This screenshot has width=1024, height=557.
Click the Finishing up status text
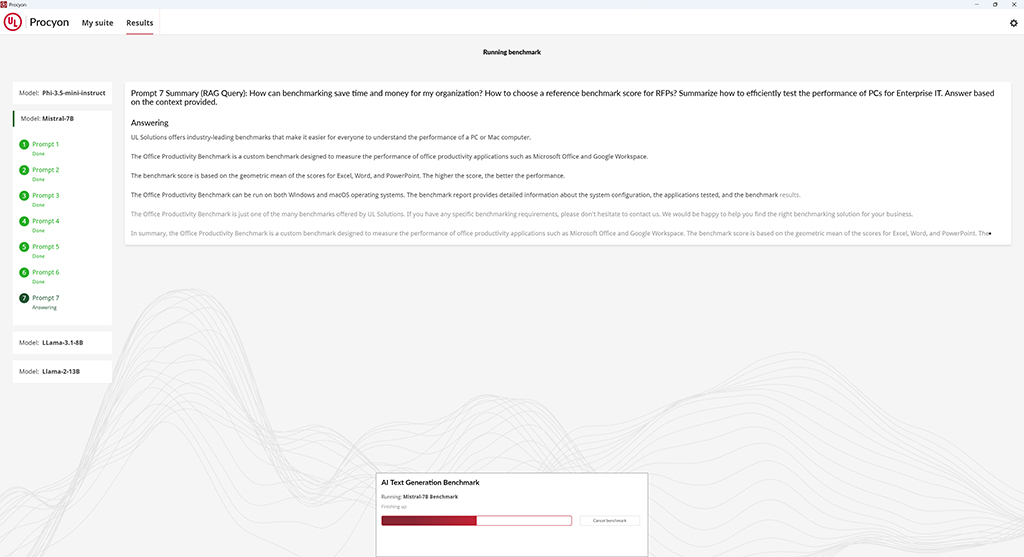[394, 507]
